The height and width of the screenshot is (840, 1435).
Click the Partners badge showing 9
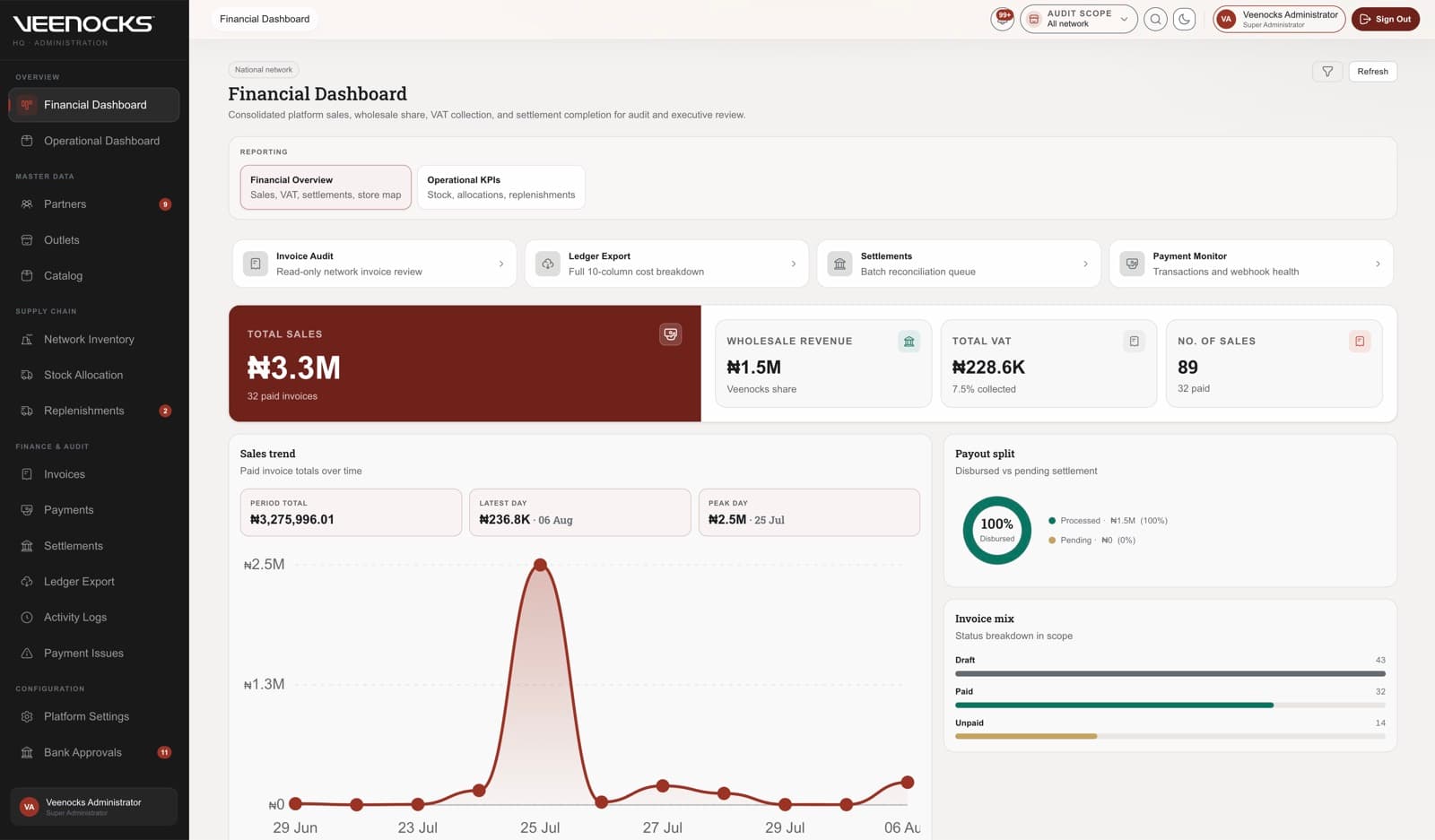pos(165,204)
